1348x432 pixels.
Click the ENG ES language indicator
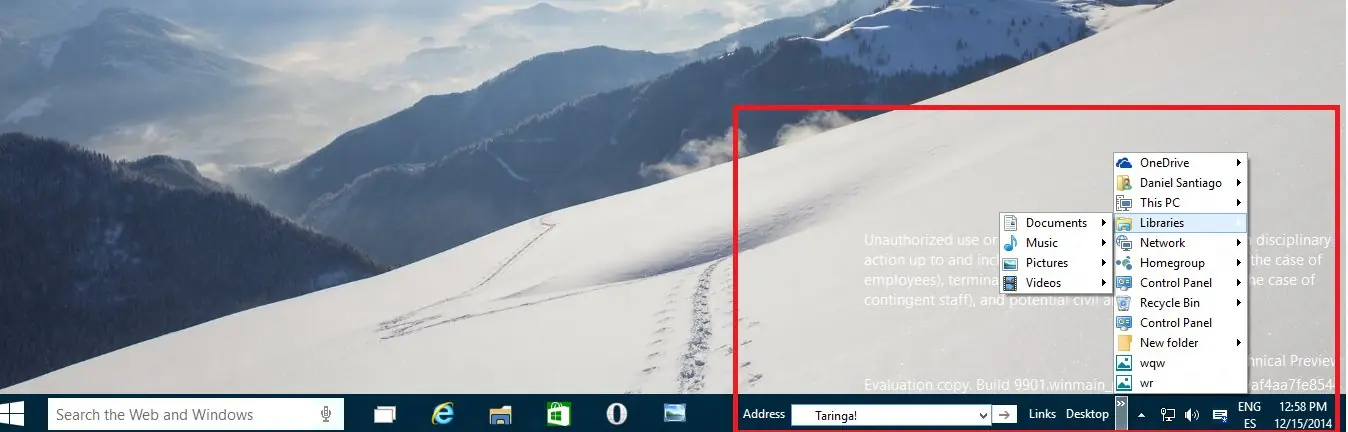click(x=1249, y=415)
